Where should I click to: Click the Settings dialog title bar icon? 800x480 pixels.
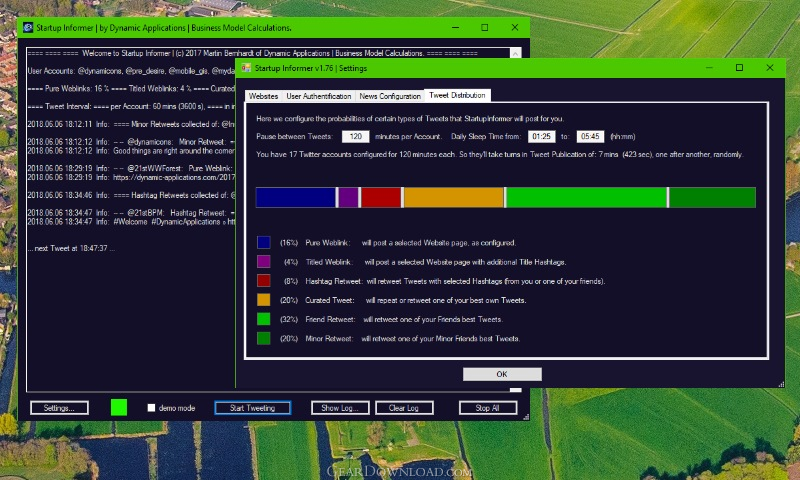point(246,68)
